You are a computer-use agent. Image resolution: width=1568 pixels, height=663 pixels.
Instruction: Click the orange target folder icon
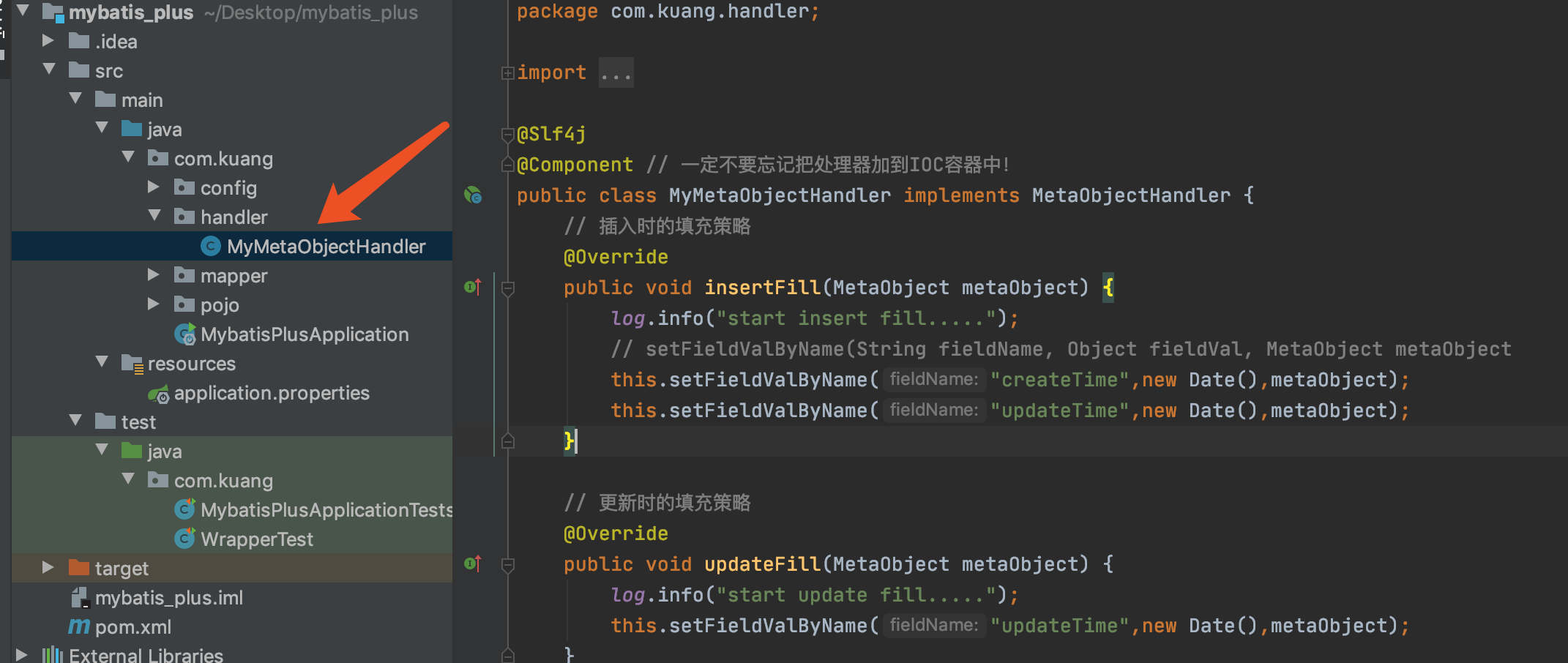[x=79, y=568]
